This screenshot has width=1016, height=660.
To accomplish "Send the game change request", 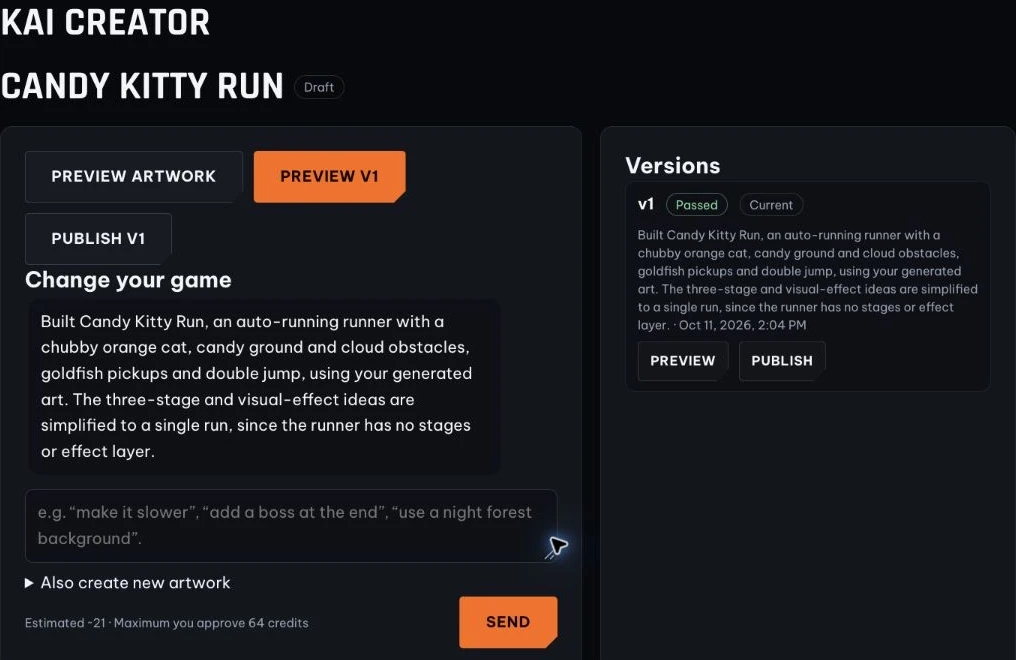I will click(x=508, y=622).
